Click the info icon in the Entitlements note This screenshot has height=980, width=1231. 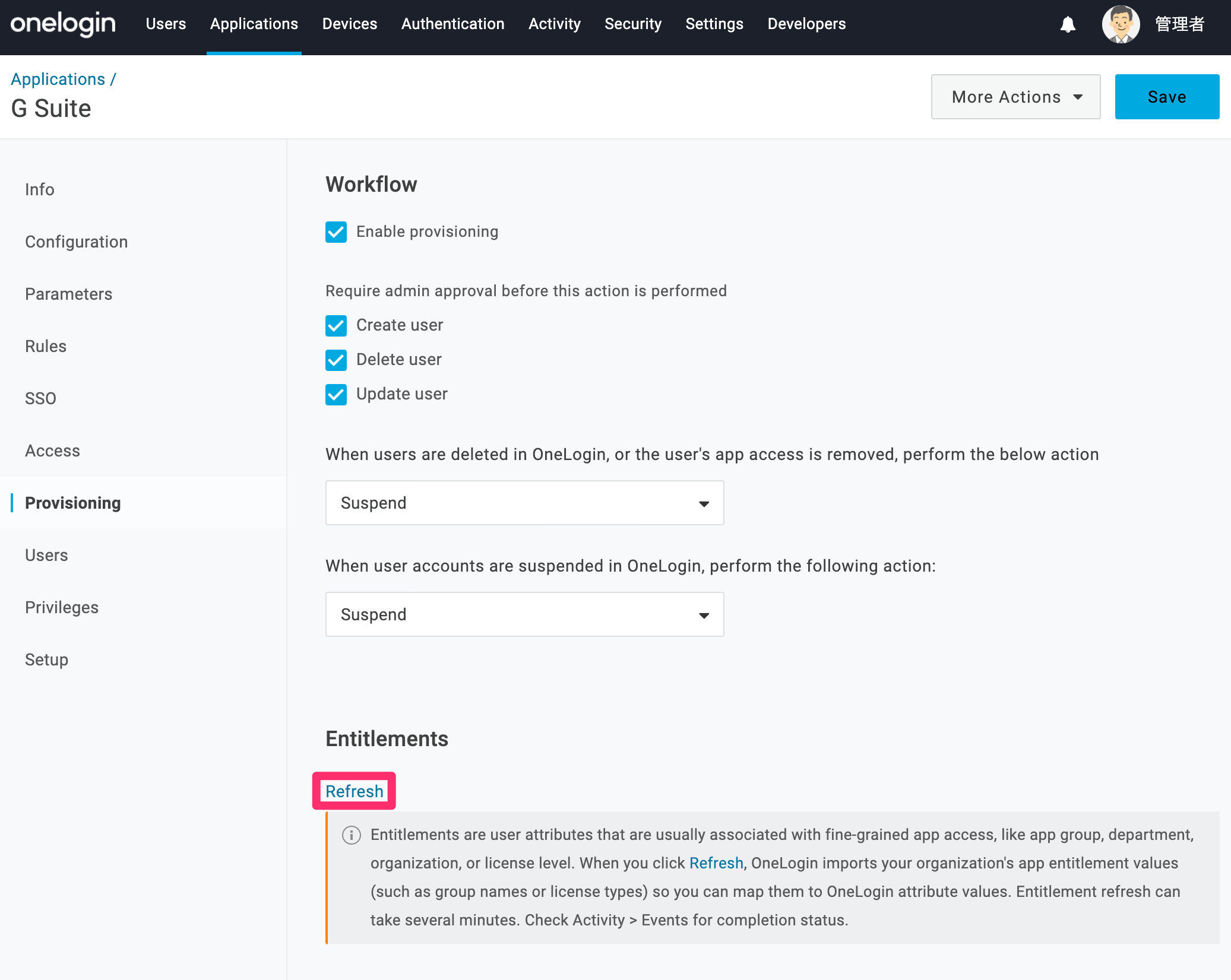click(352, 835)
